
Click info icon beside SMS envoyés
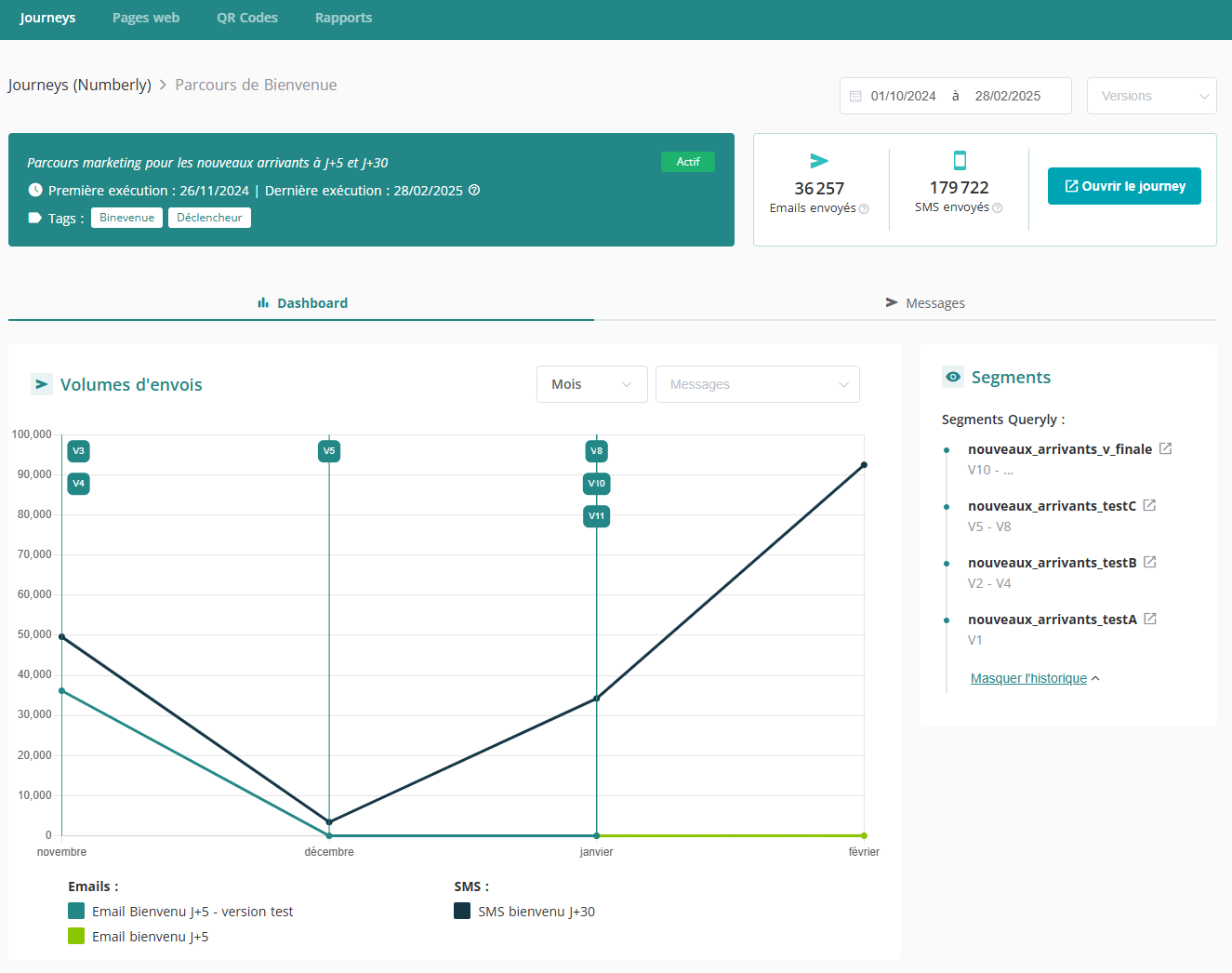pos(998,208)
